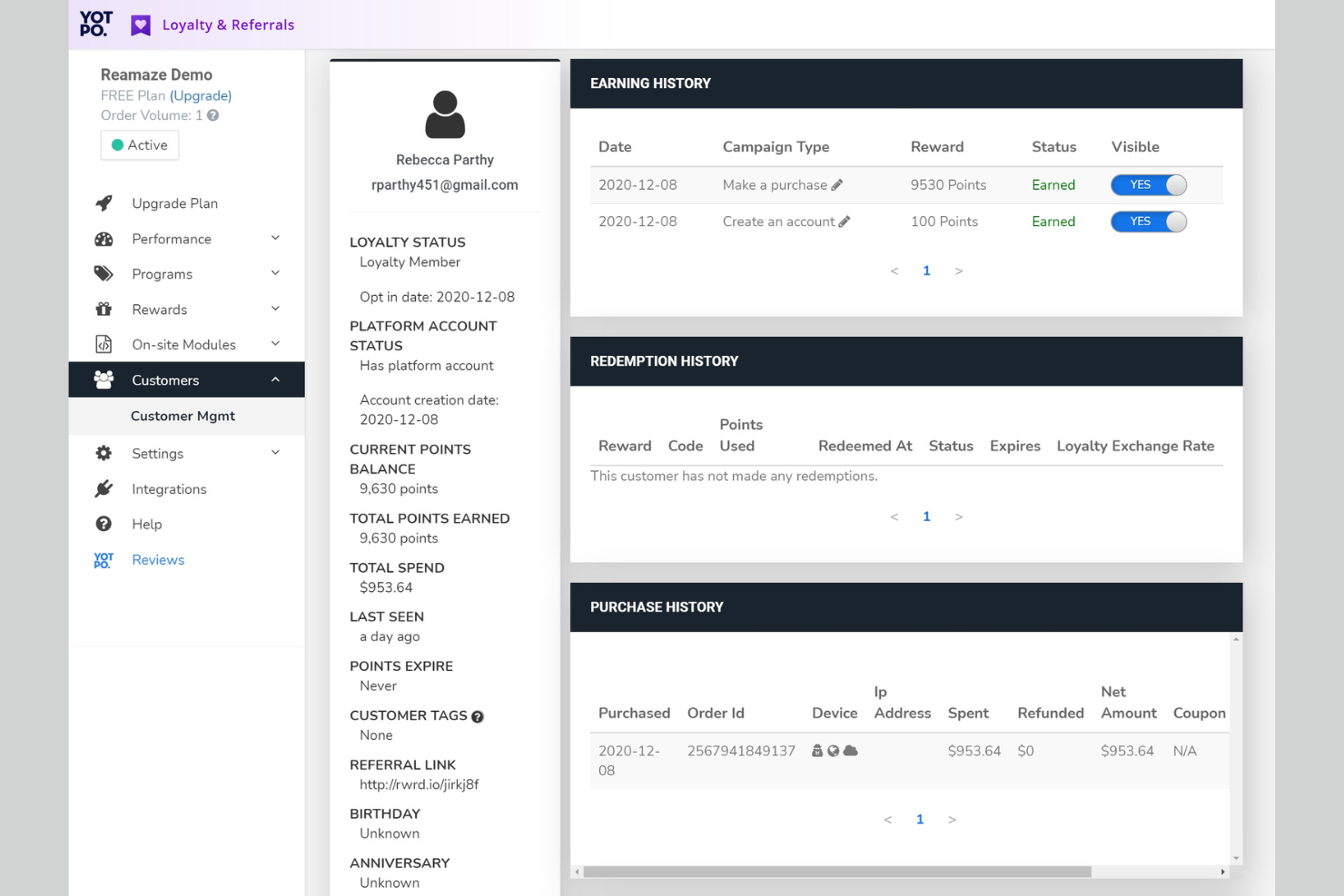Click the Help question mark icon

(x=104, y=524)
